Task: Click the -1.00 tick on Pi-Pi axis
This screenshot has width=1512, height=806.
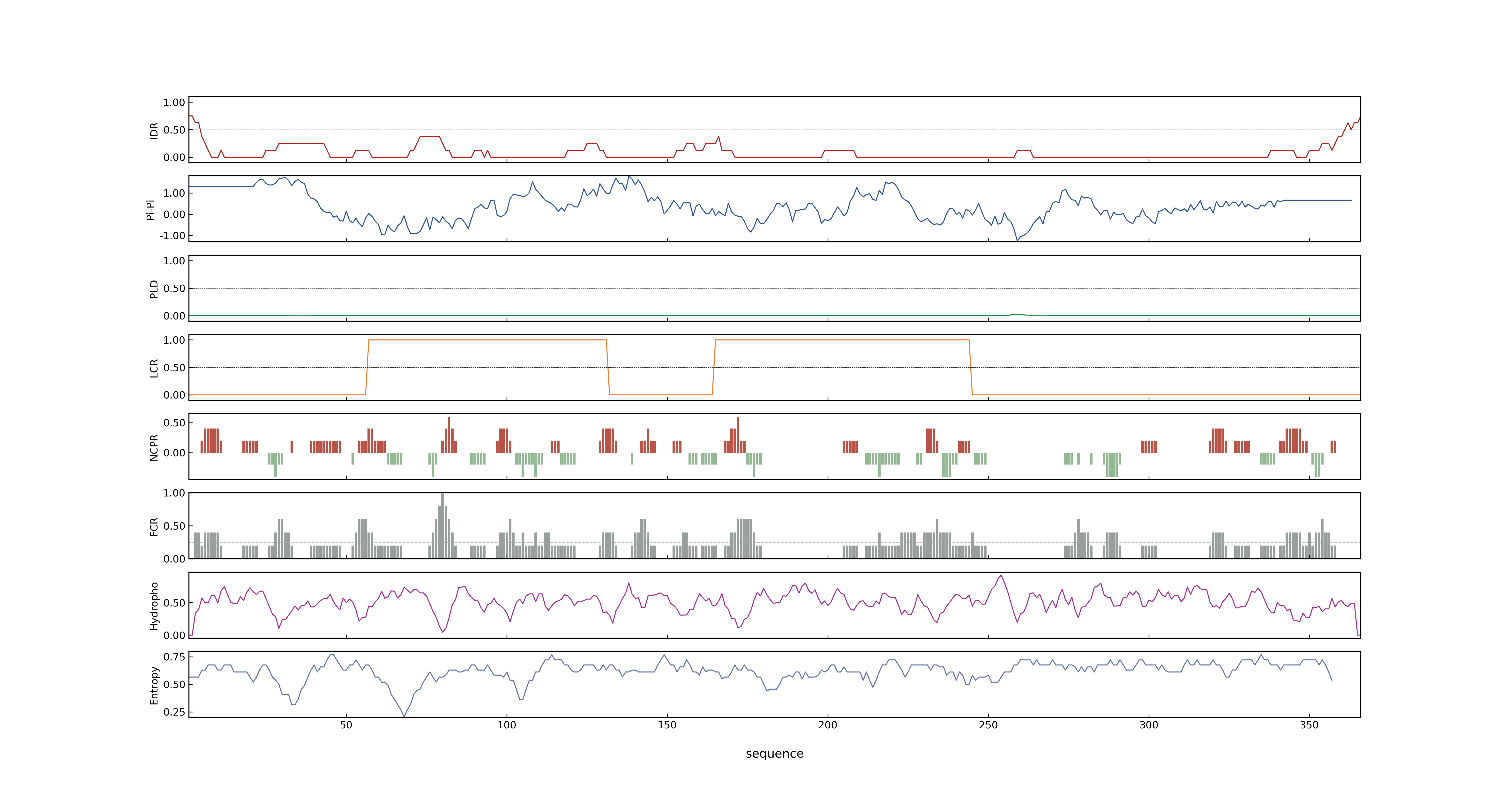Action: [172, 236]
